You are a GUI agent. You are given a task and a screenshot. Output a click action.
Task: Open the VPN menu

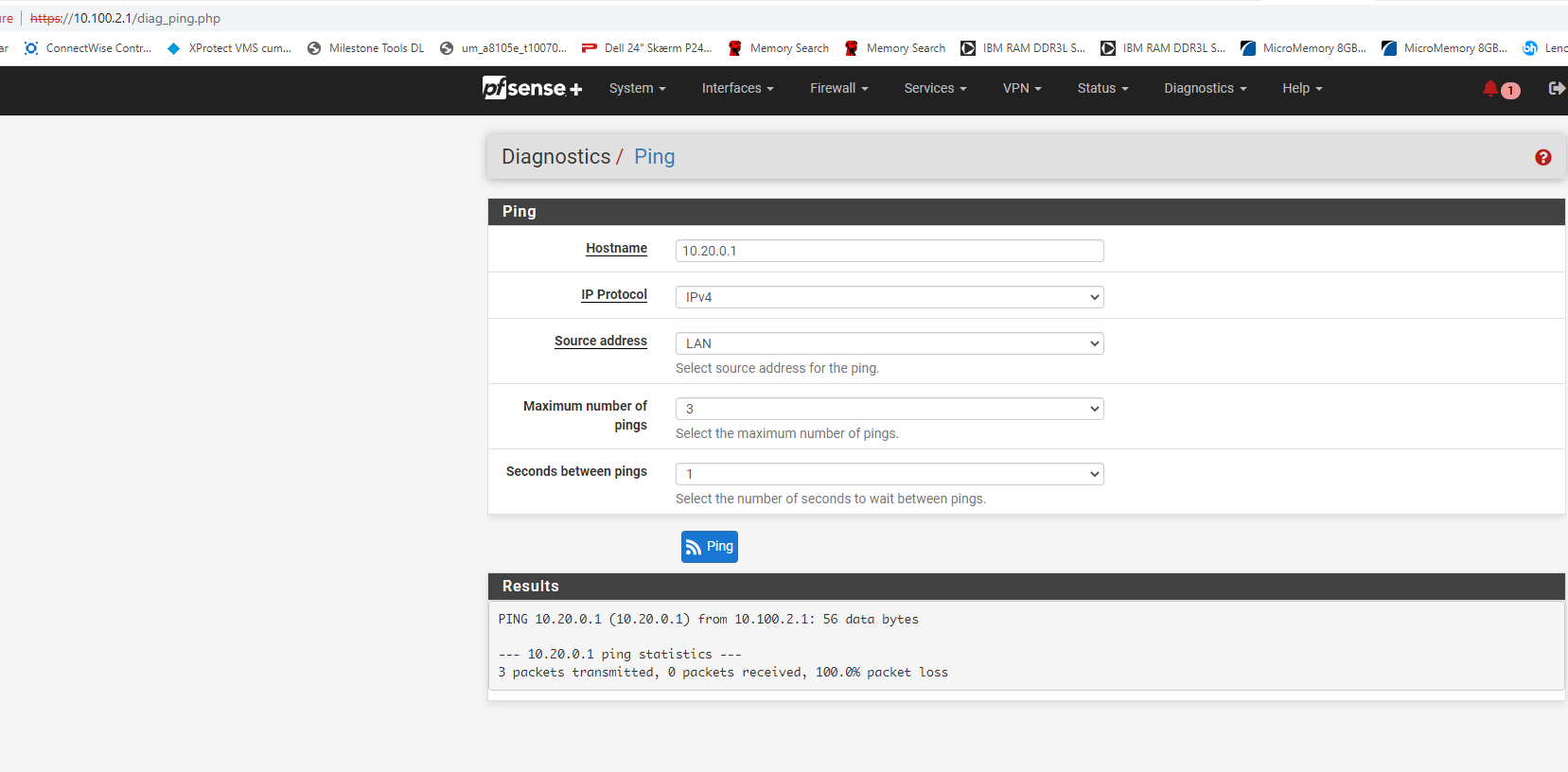coord(1021,88)
